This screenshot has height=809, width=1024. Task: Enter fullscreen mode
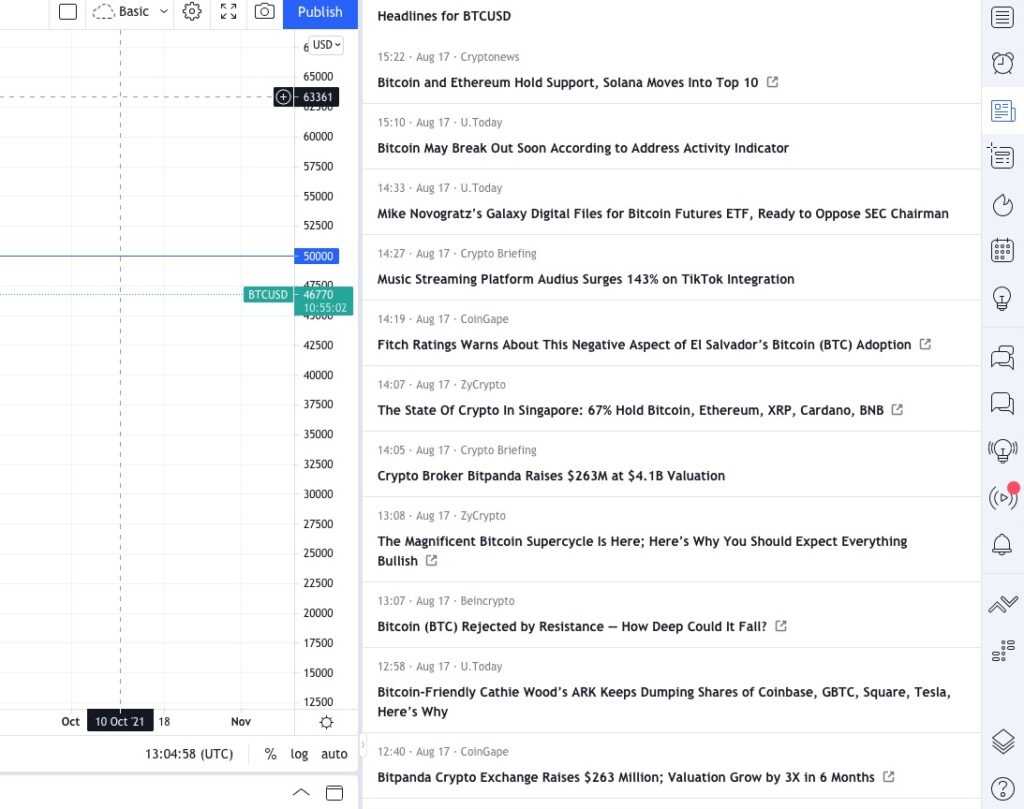click(229, 12)
